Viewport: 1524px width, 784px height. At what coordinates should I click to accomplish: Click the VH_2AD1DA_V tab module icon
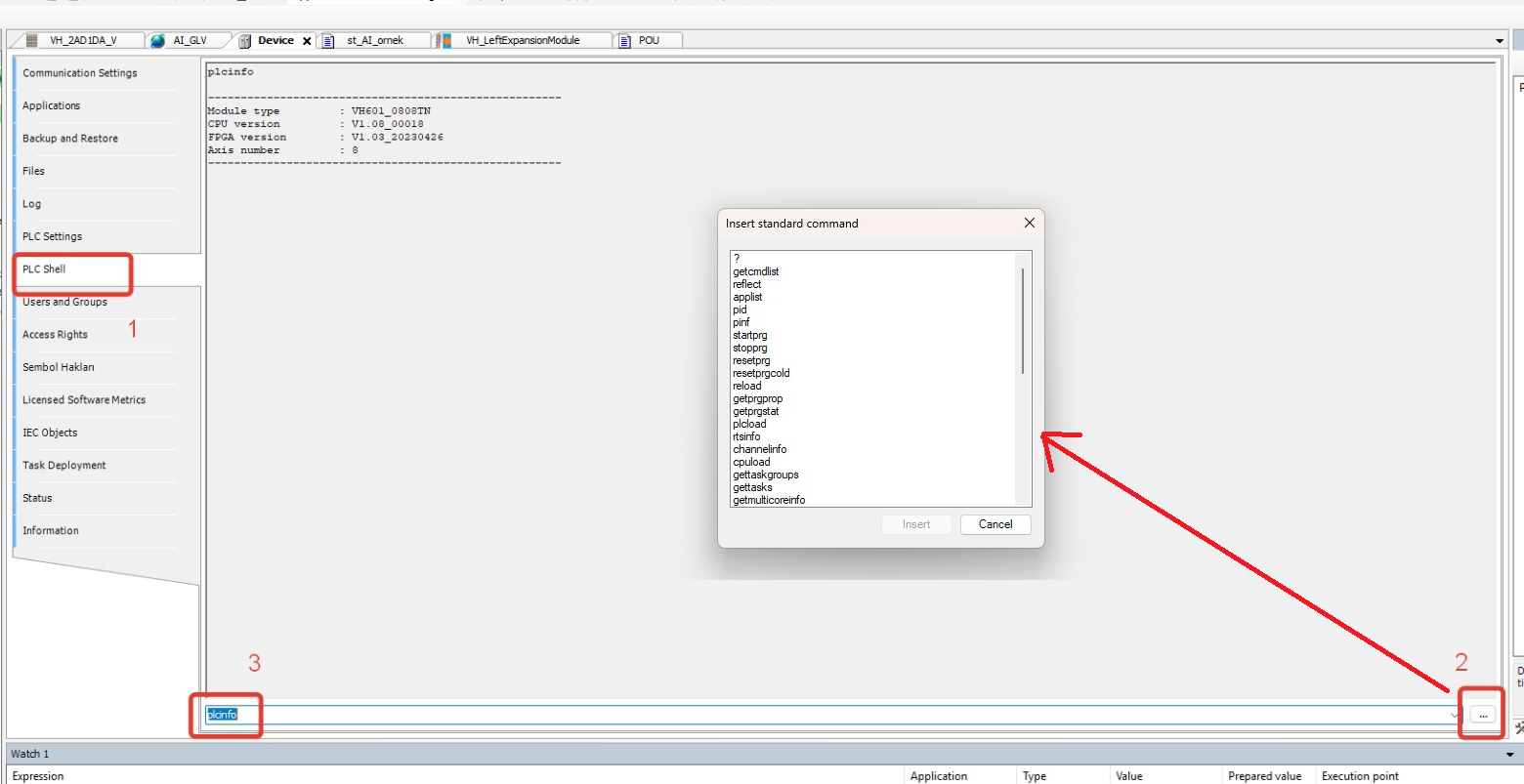[31, 40]
